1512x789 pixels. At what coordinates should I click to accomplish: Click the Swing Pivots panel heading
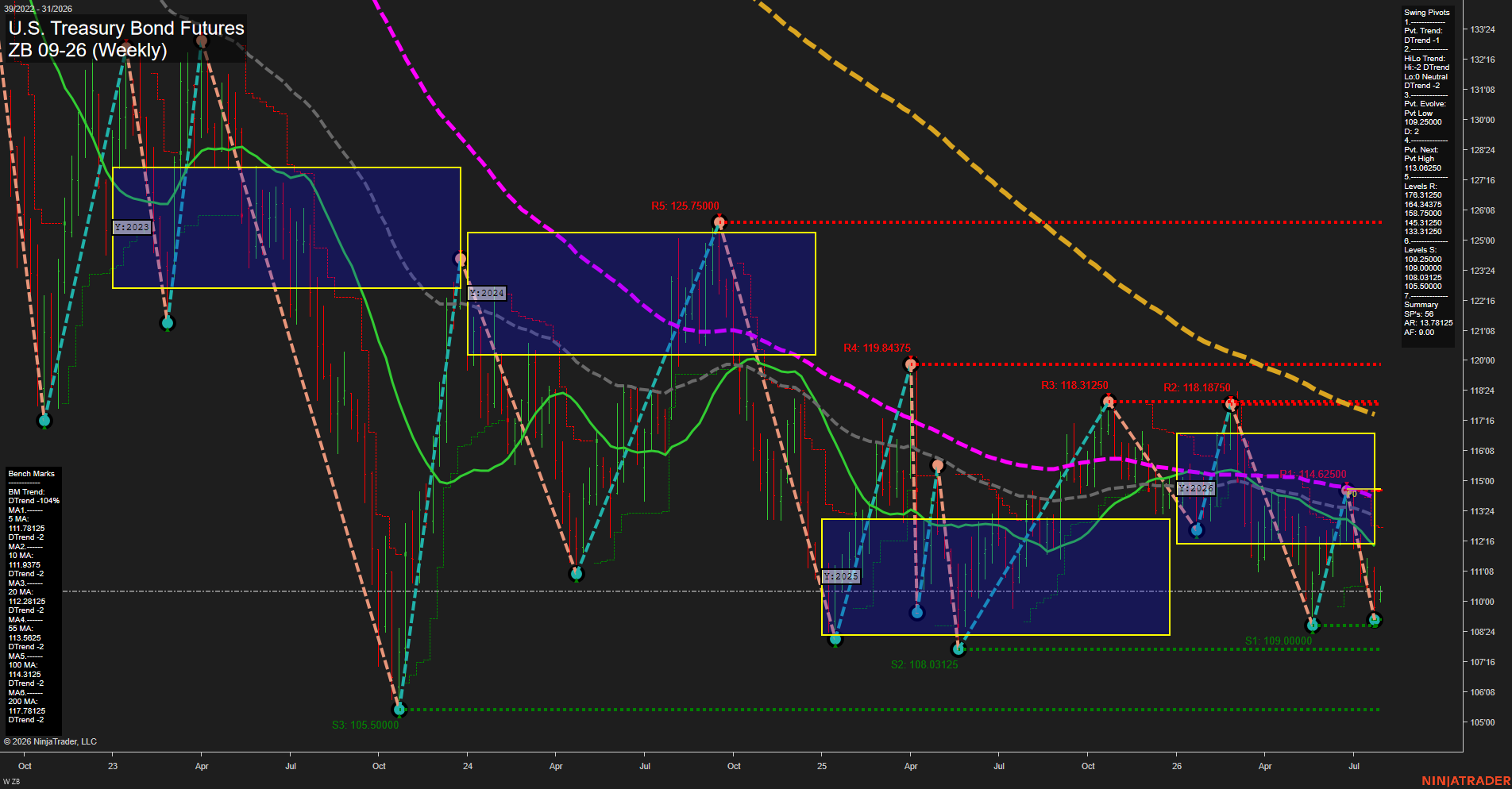1426,13
